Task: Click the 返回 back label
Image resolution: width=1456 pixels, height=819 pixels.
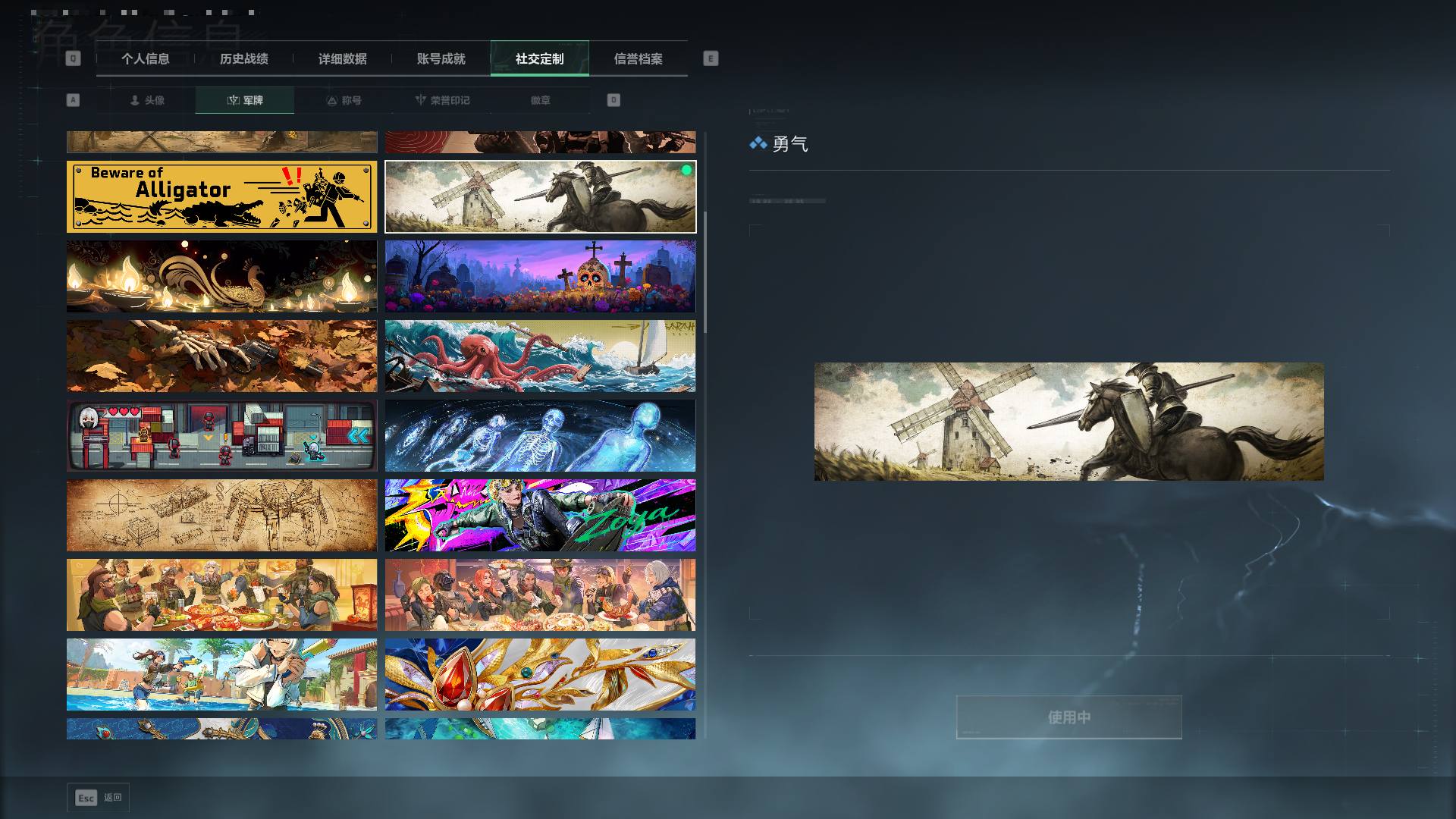Action: (x=113, y=798)
